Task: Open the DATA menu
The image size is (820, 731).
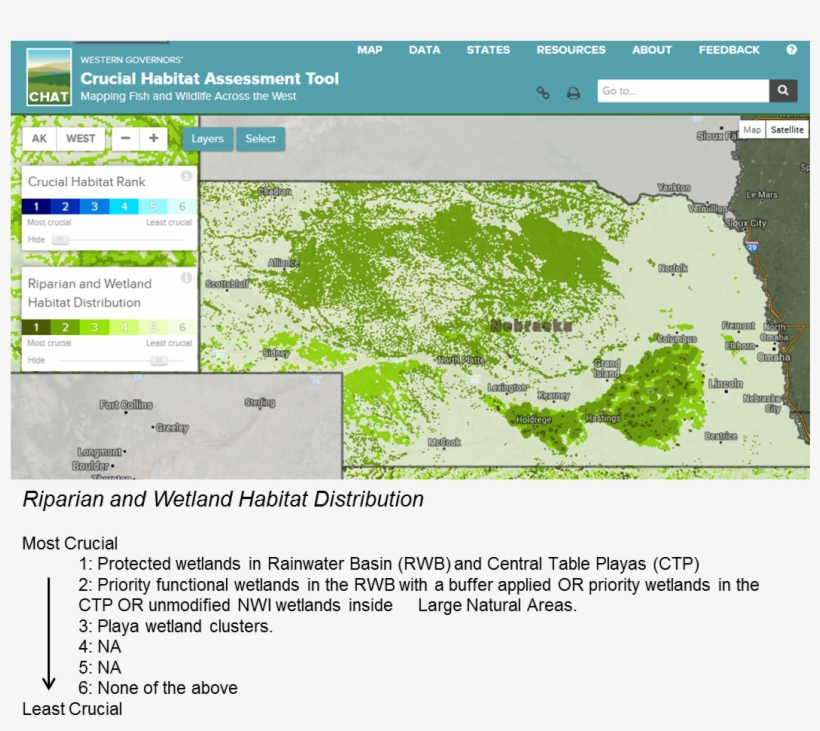Action: [x=424, y=49]
